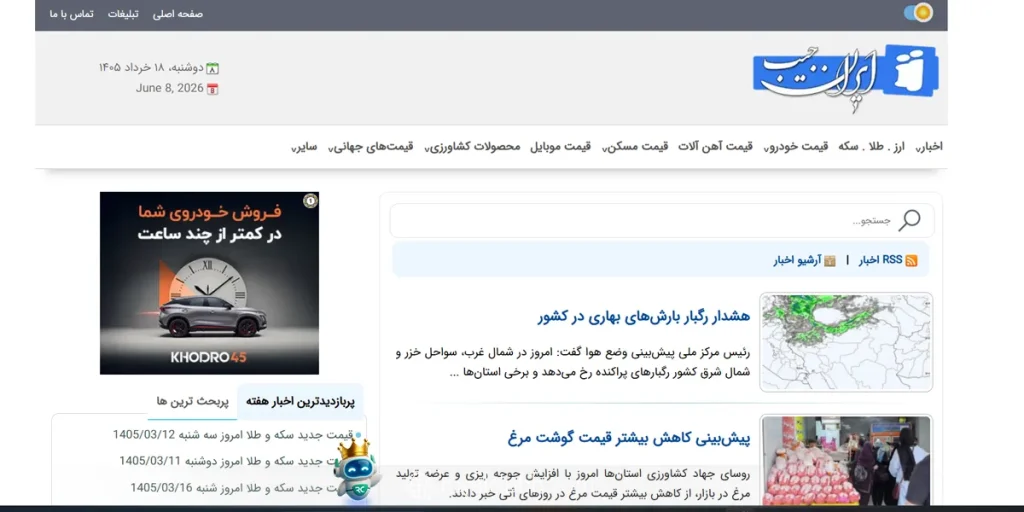Expand the قیمت مسکن housing menu
1024x512 pixels.
pos(635,146)
